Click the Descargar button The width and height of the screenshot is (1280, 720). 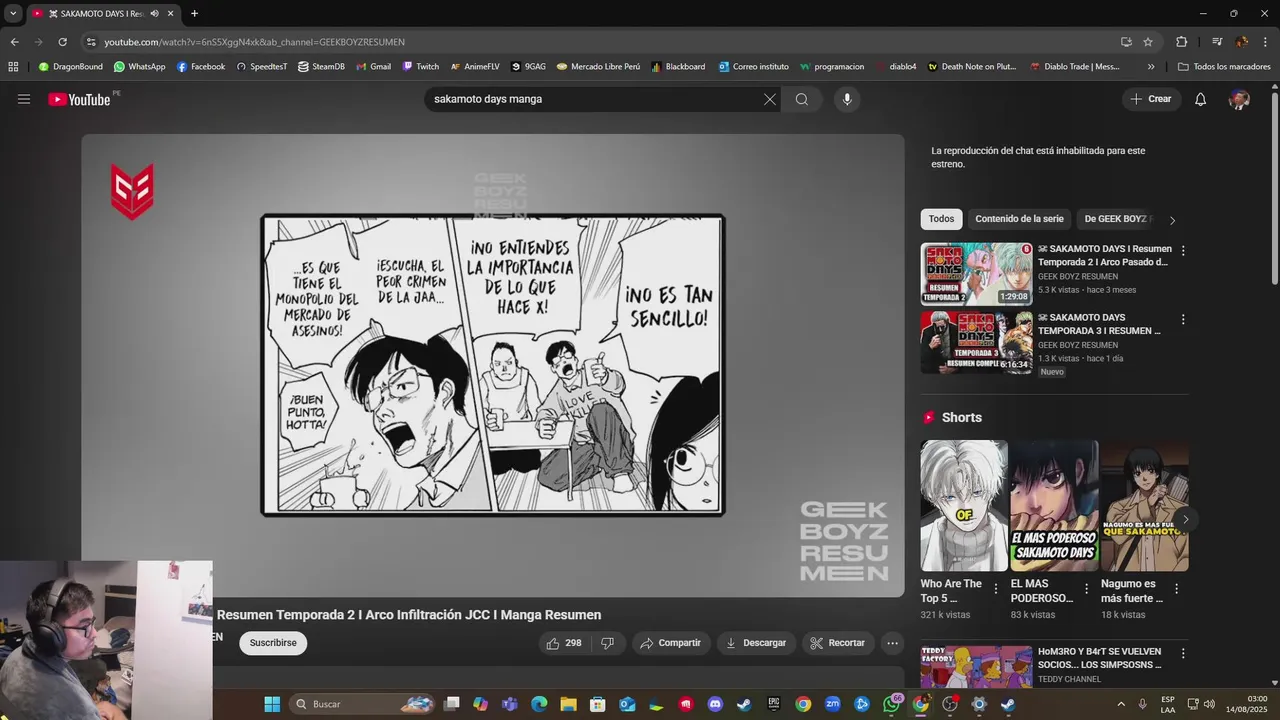tap(755, 643)
